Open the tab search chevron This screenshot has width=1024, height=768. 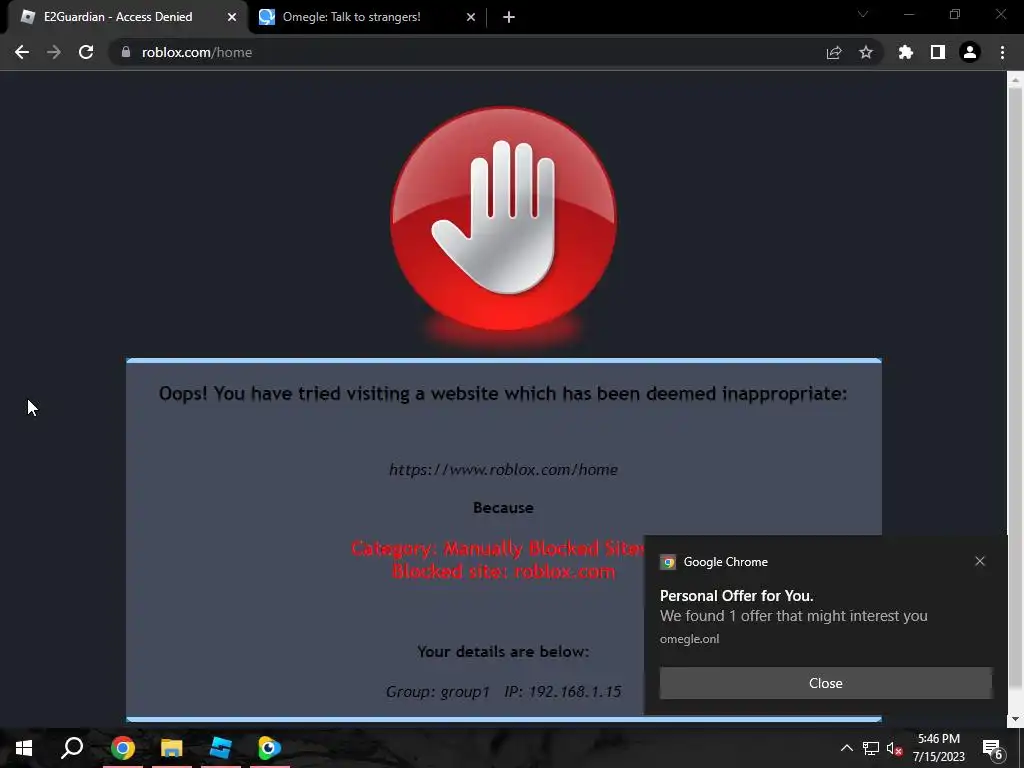[863, 14]
